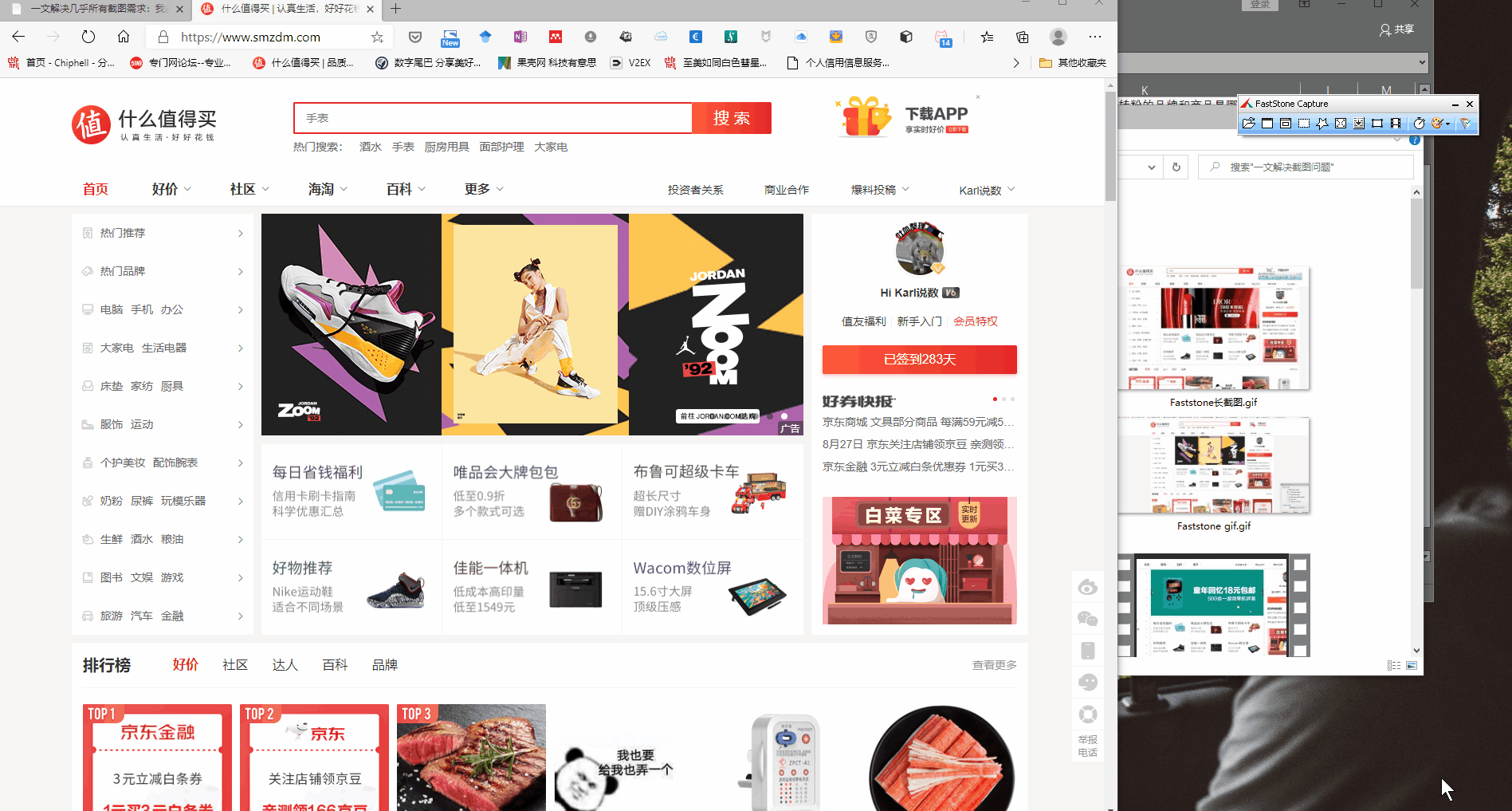The width and height of the screenshot is (1512, 811).
Task: Click 查看更多 link in 排行榜
Action: tap(994, 665)
